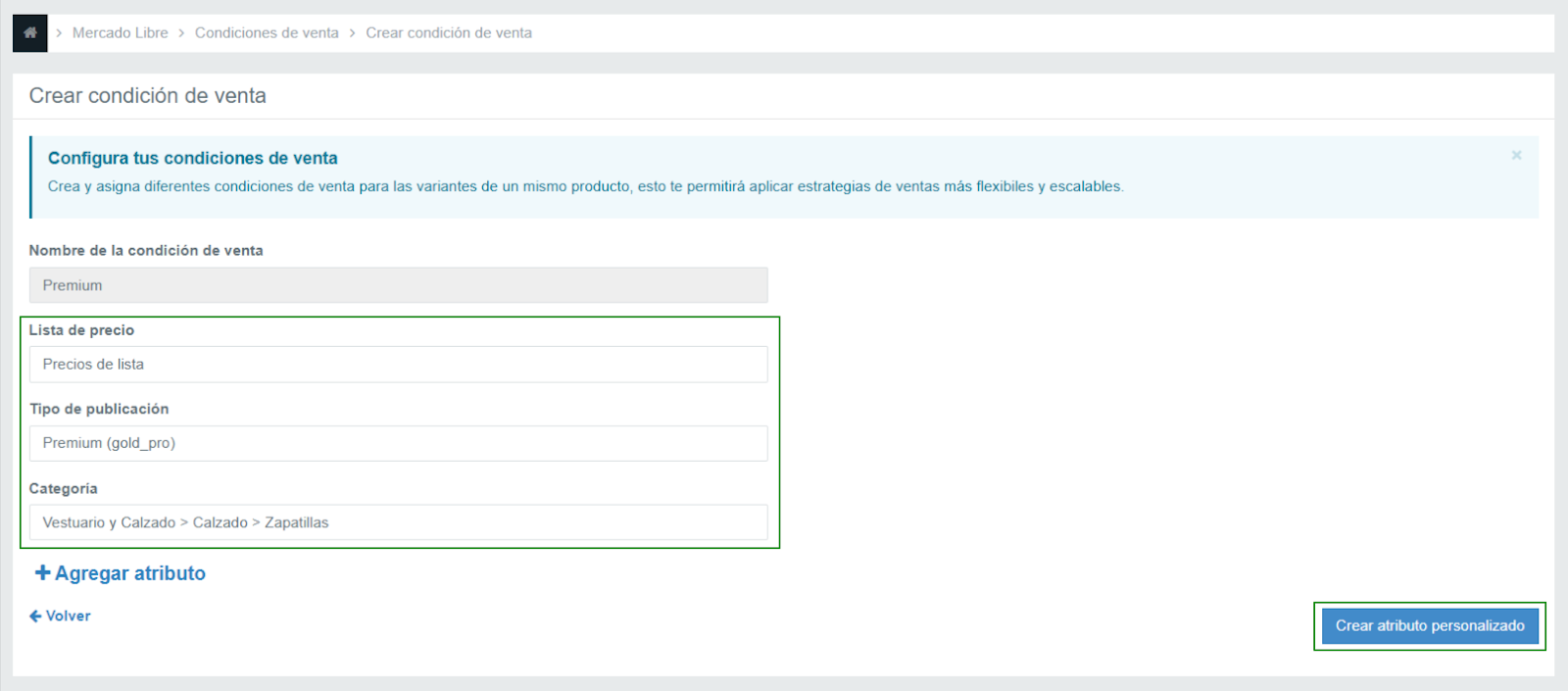The image size is (1568, 691).
Task: Open the Categoría dropdown showing Zapatillas
Action: coord(398,523)
